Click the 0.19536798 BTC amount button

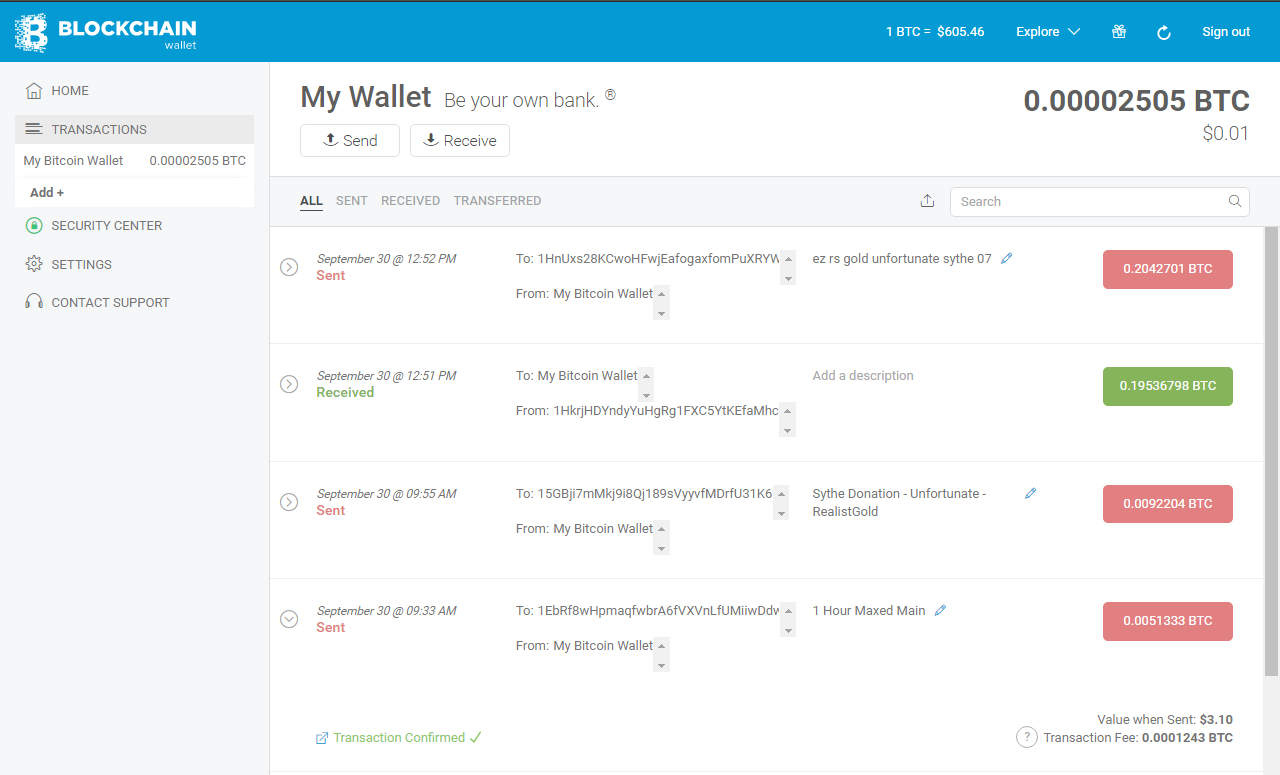click(1168, 386)
